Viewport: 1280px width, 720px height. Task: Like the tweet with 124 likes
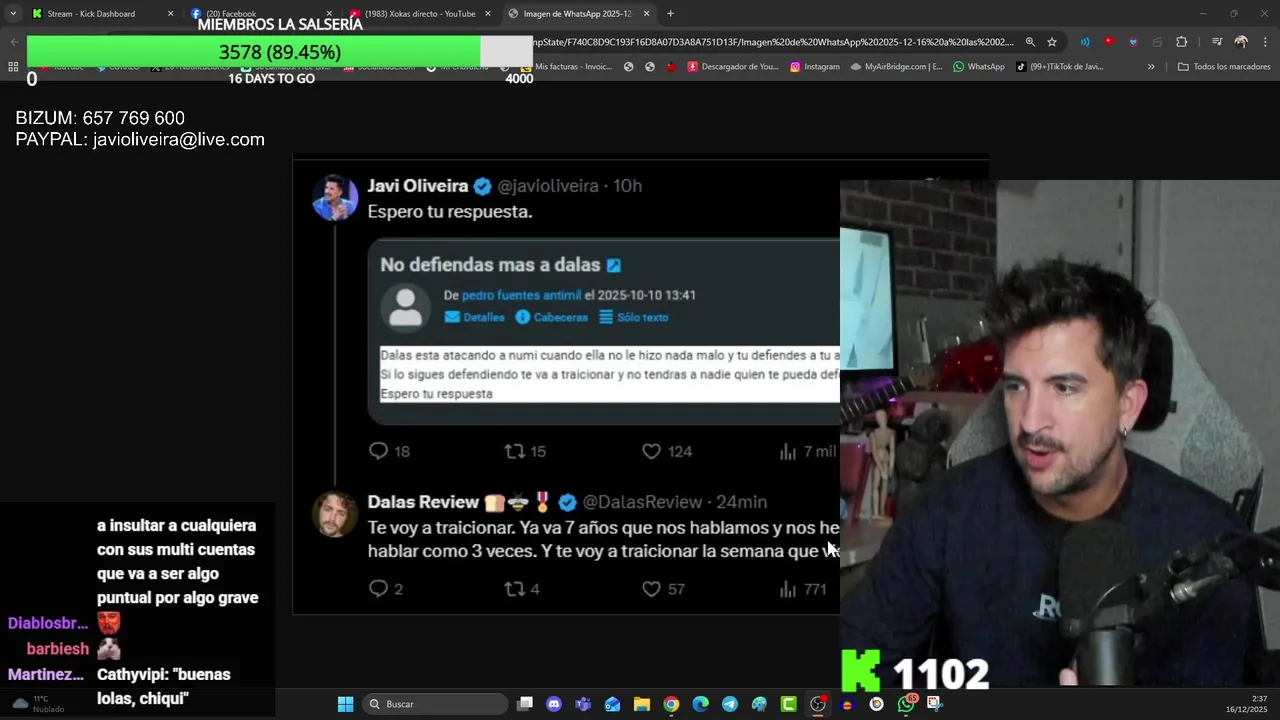651,451
